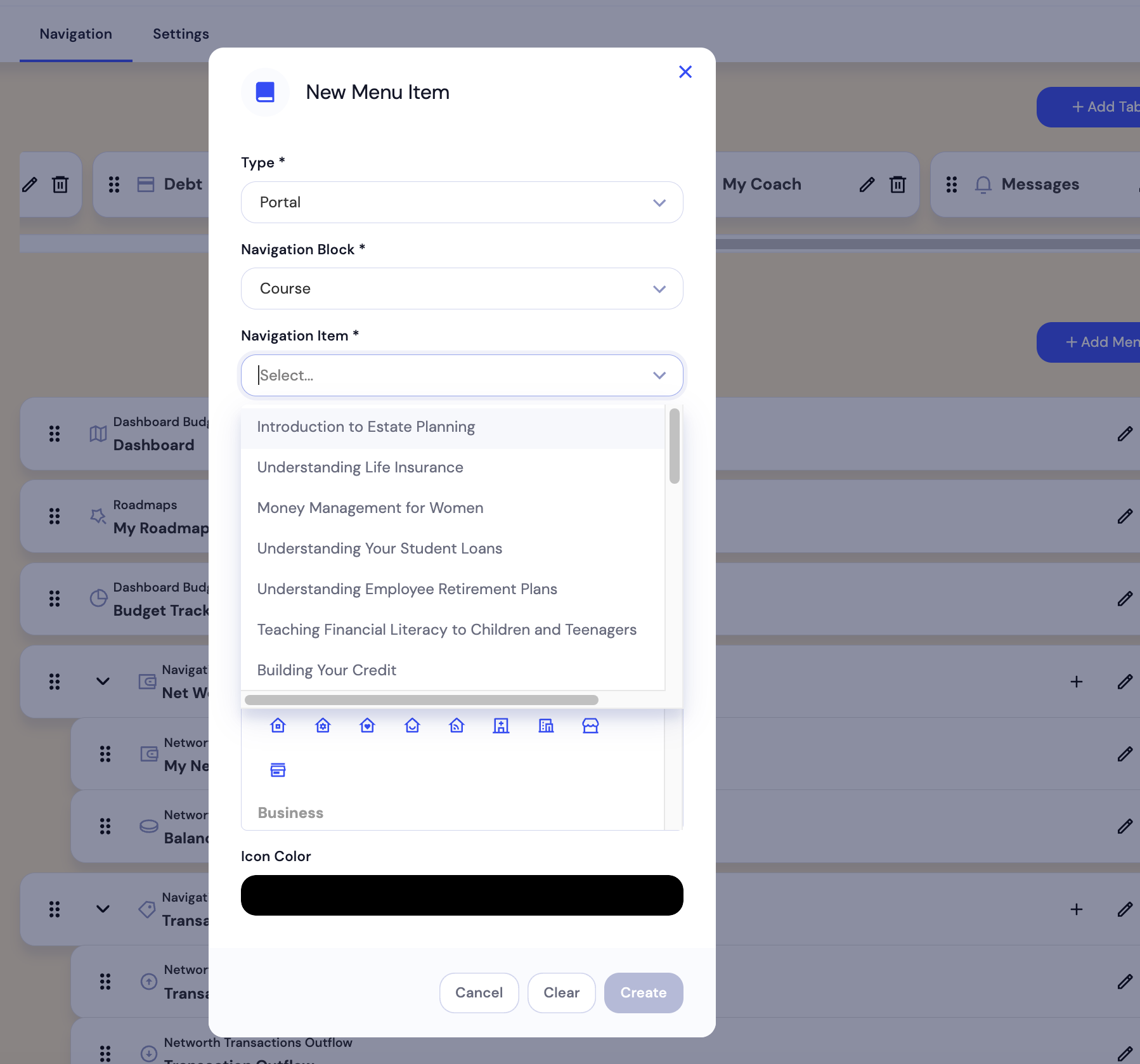The height and width of the screenshot is (1064, 1140).
Task: Click the drag handle beside Messages tab
Action: click(x=951, y=185)
